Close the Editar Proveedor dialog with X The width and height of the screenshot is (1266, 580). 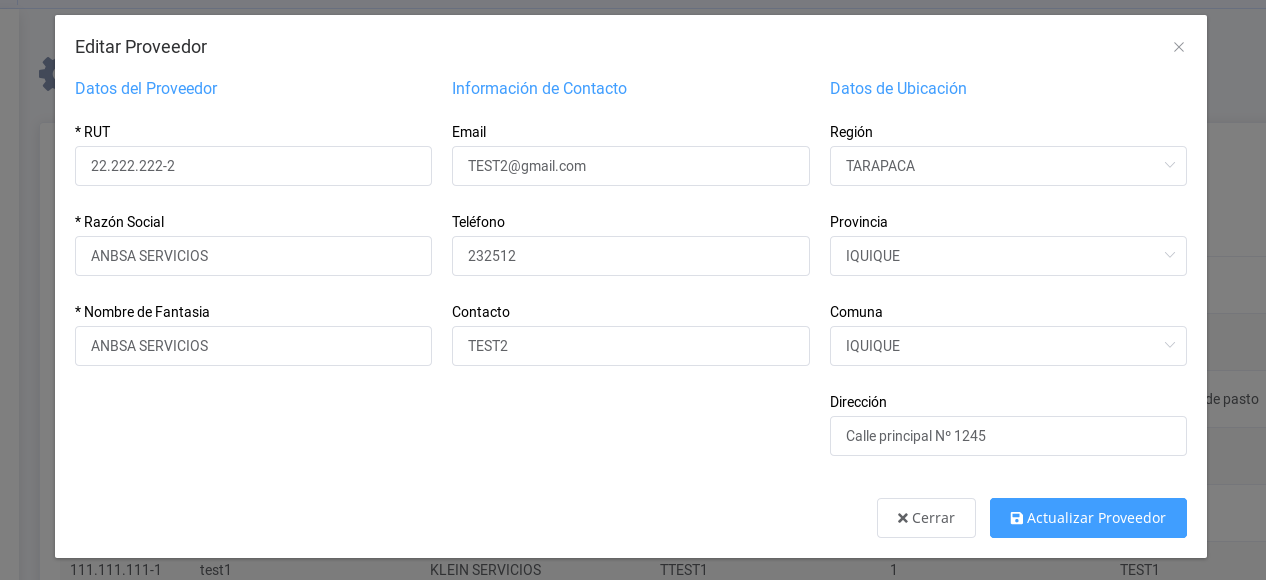pos(1179,47)
